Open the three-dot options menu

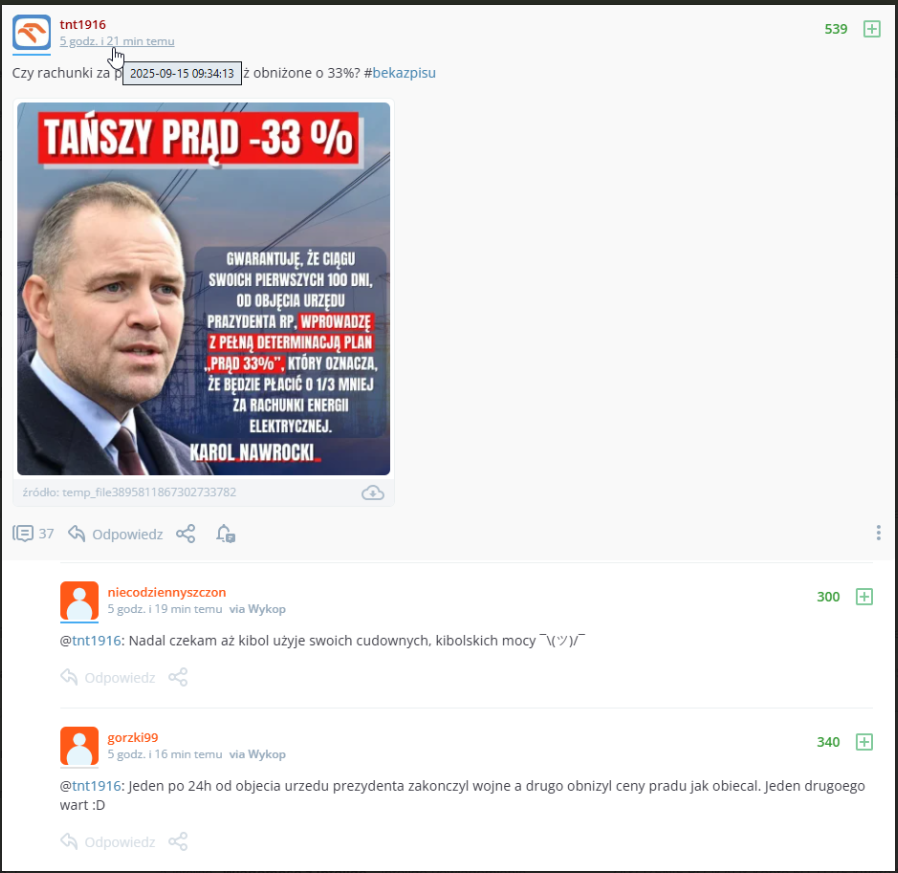(878, 533)
